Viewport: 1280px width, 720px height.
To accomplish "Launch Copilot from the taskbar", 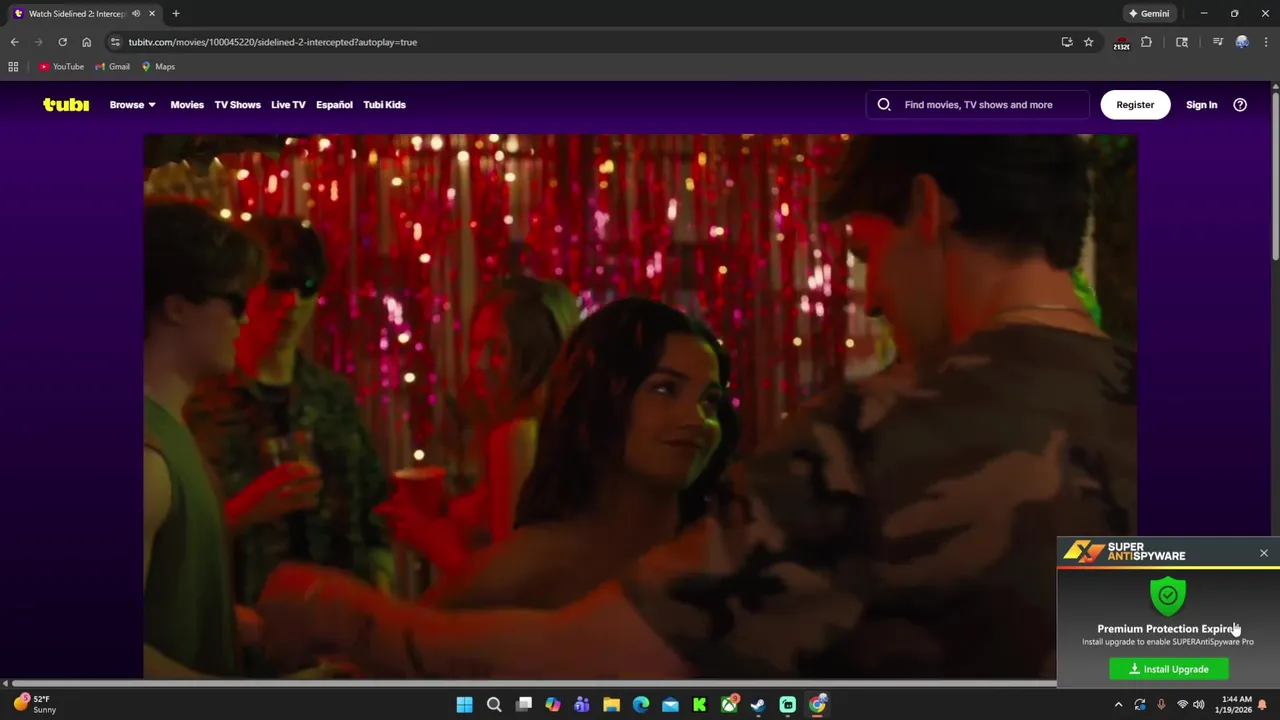I will click(x=553, y=705).
